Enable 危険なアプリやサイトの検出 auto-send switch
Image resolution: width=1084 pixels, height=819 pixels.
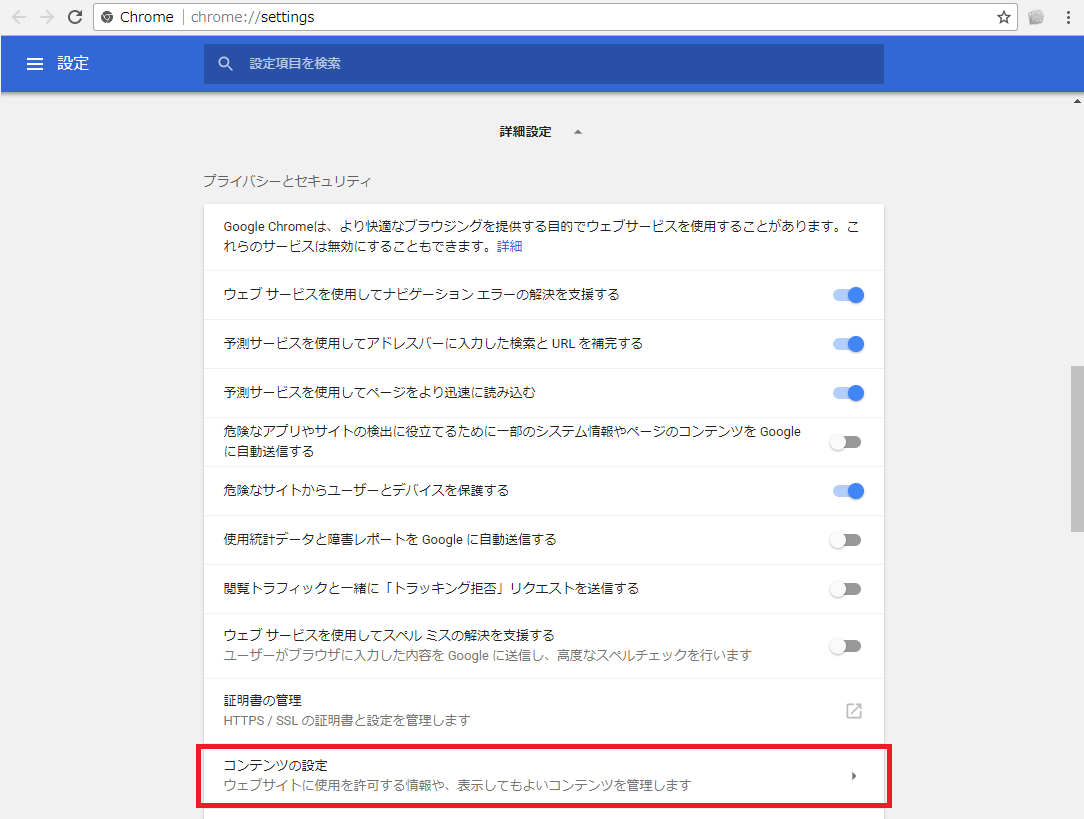coord(845,442)
